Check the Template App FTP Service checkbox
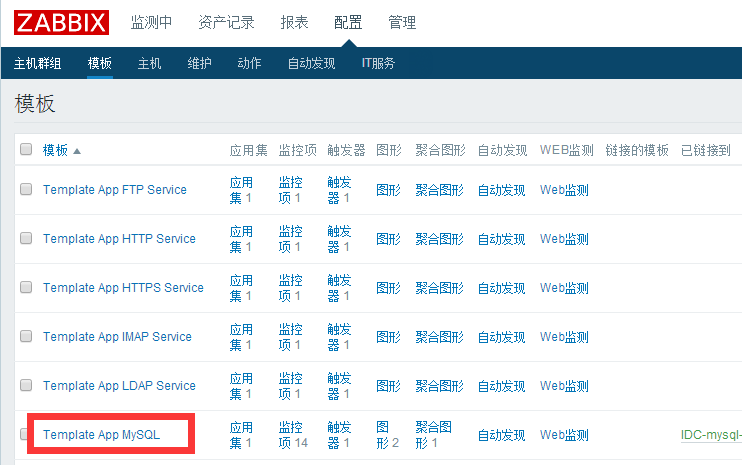The height and width of the screenshot is (465, 742). coord(26,189)
